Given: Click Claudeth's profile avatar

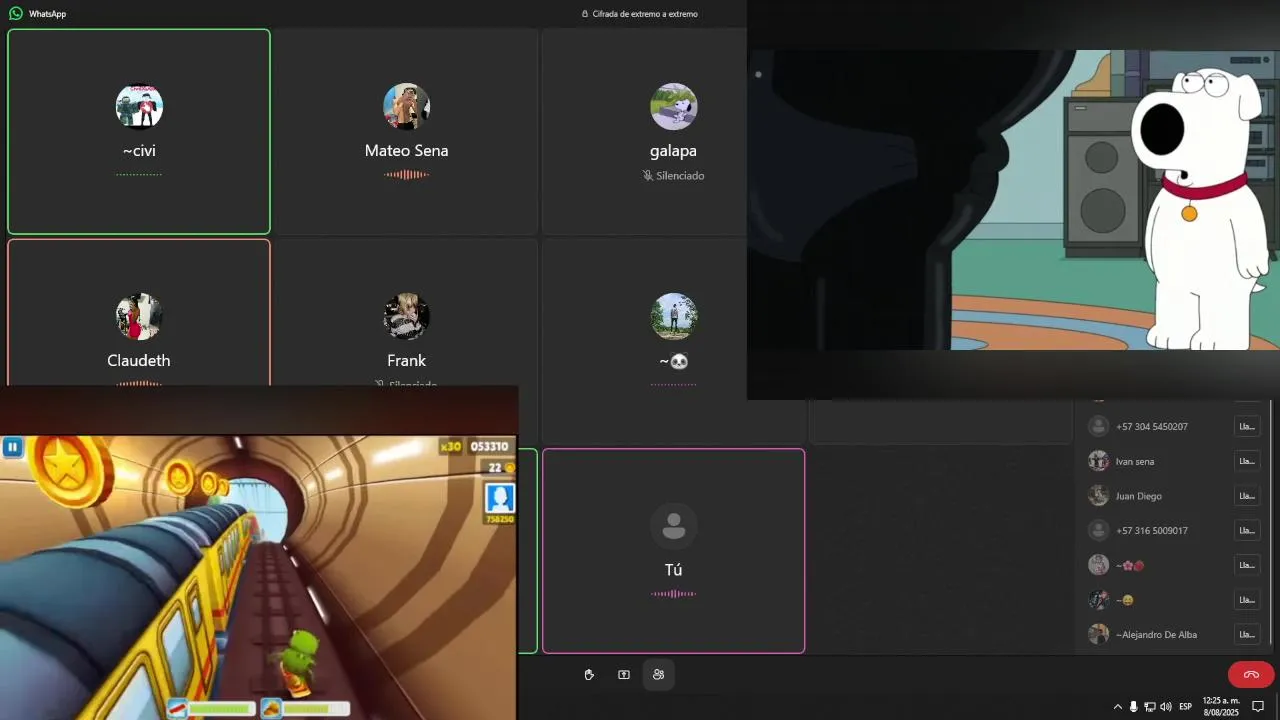Looking at the screenshot, I should [139, 316].
